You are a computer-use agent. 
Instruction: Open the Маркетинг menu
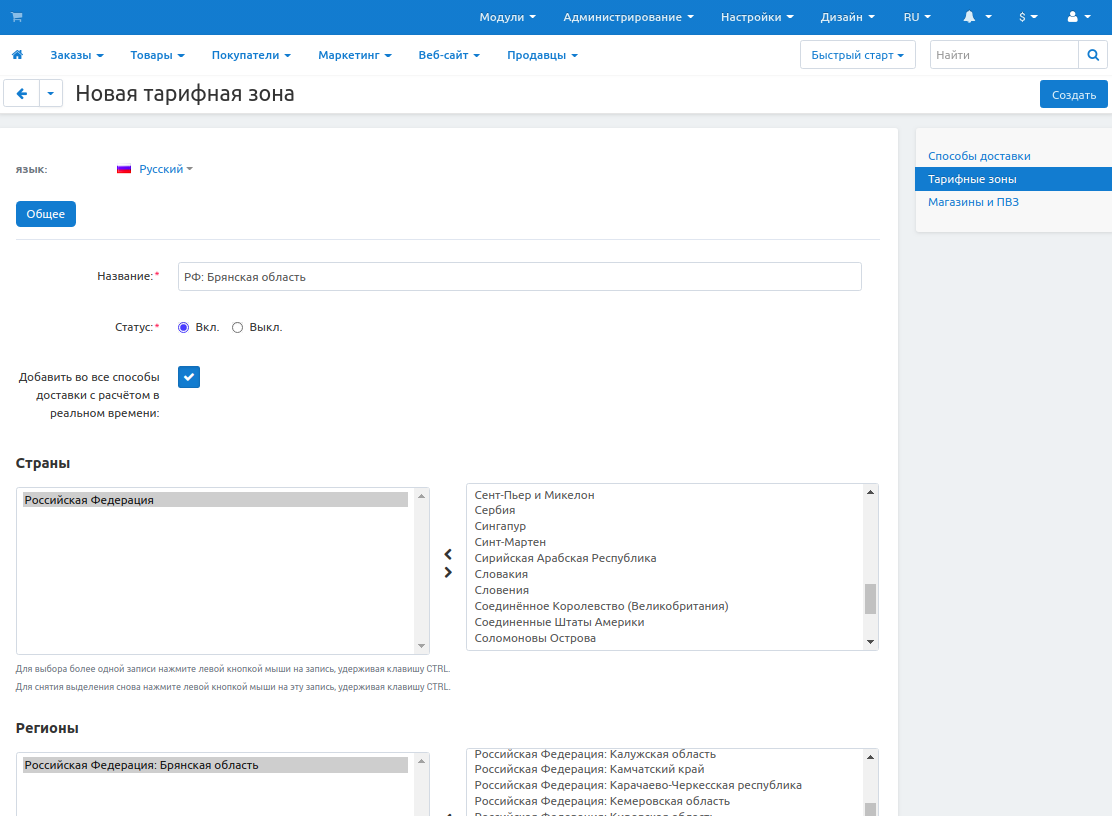coord(354,55)
